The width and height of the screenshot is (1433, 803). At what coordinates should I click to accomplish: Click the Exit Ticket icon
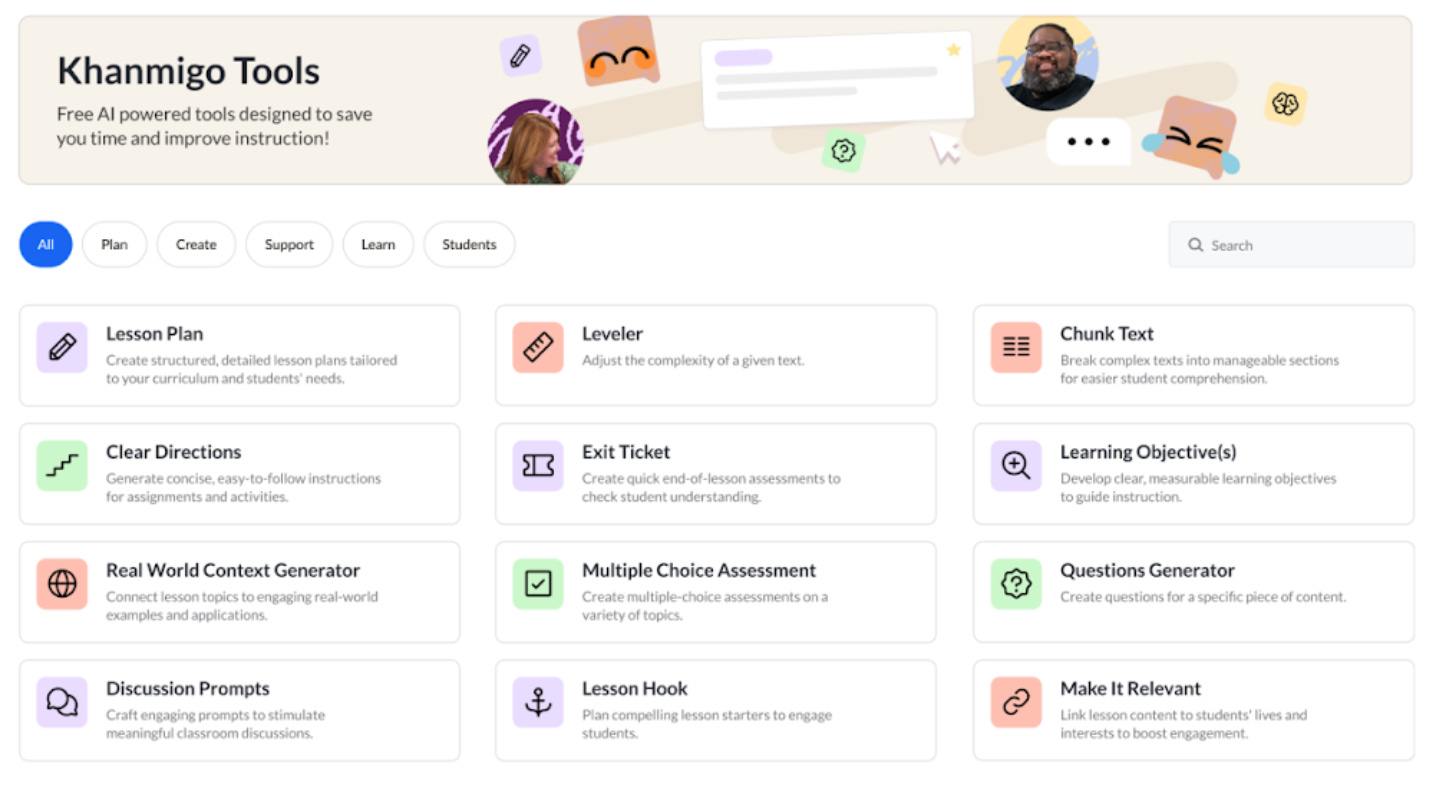coord(538,466)
